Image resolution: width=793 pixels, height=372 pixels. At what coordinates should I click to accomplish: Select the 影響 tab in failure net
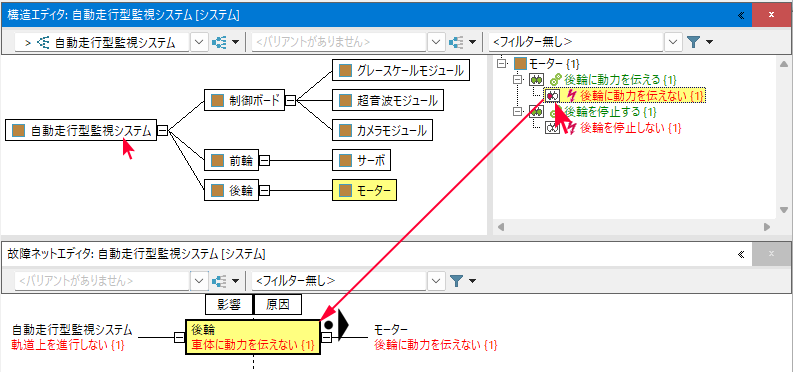[x=228, y=305]
